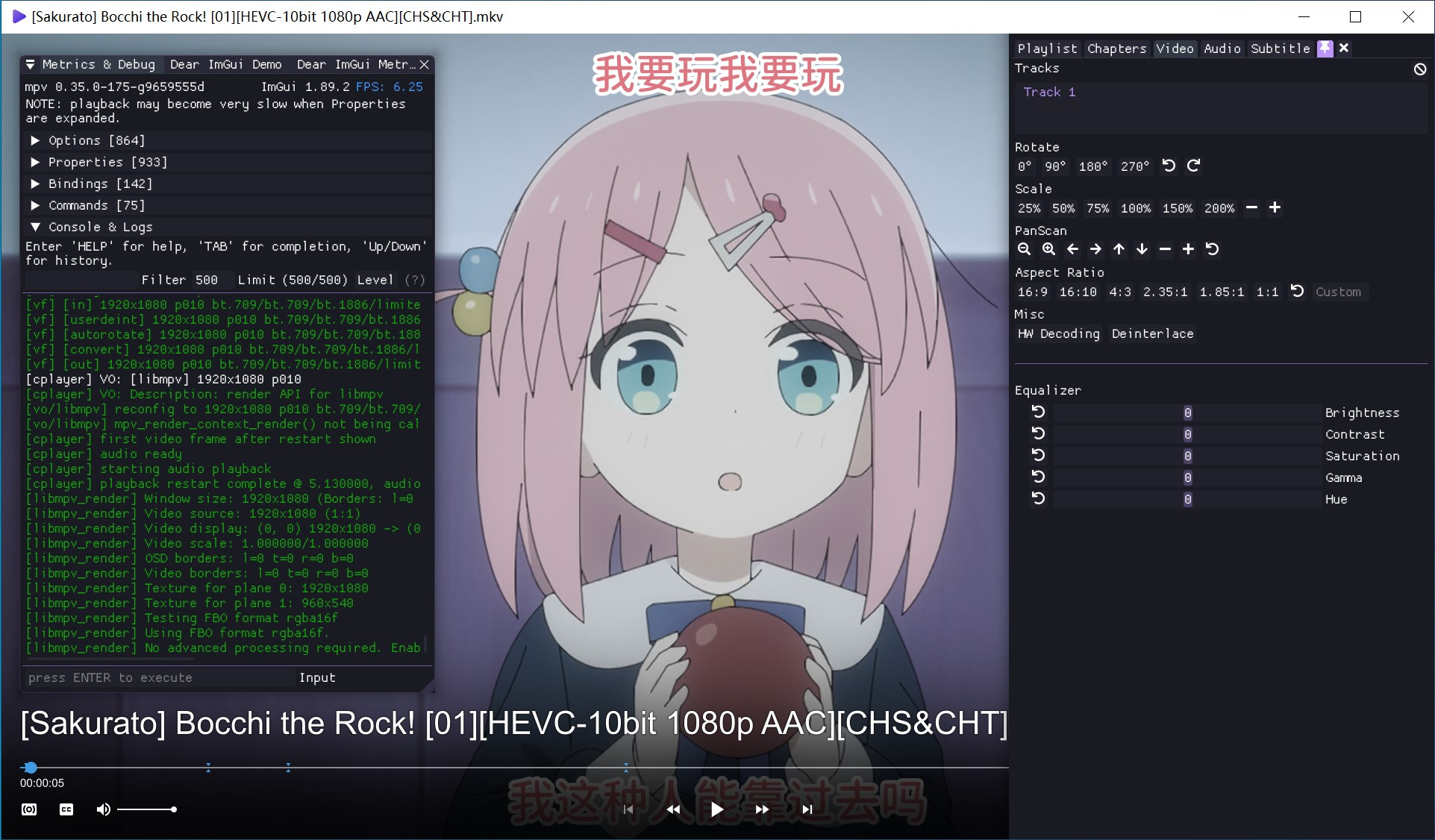The height and width of the screenshot is (840, 1435).
Task: Set scale to 200%
Action: (x=1219, y=208)
